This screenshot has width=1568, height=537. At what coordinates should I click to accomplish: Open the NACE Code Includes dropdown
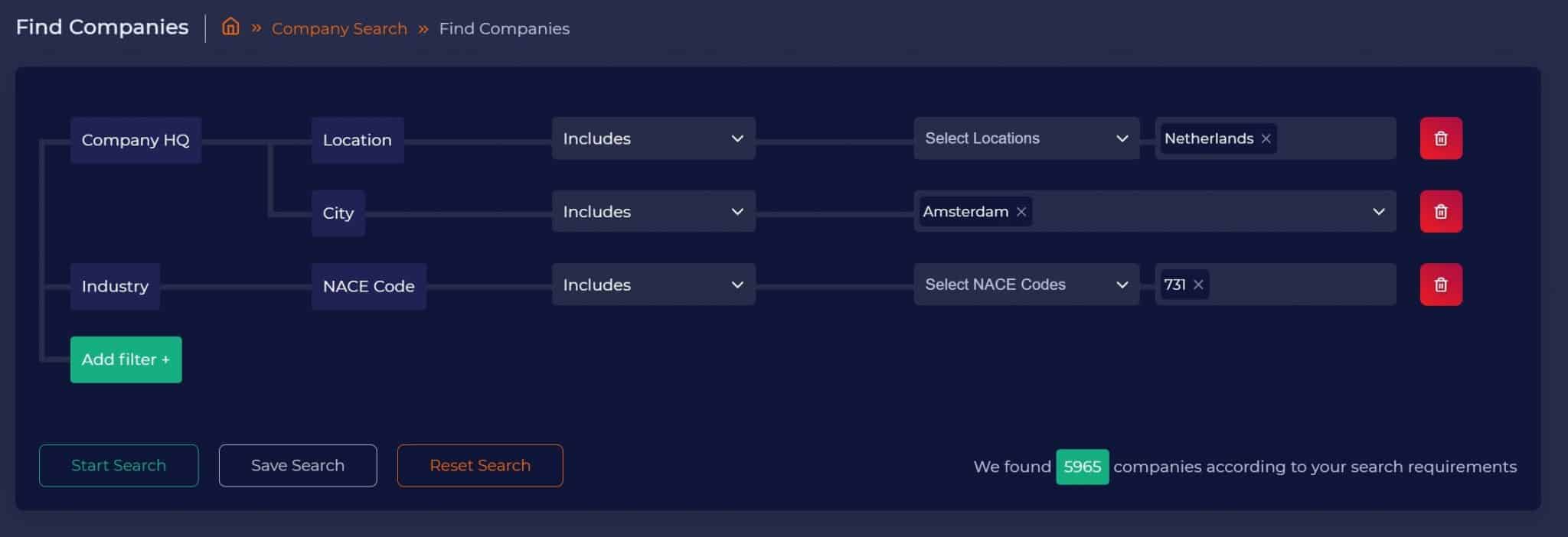pos(653,285)
